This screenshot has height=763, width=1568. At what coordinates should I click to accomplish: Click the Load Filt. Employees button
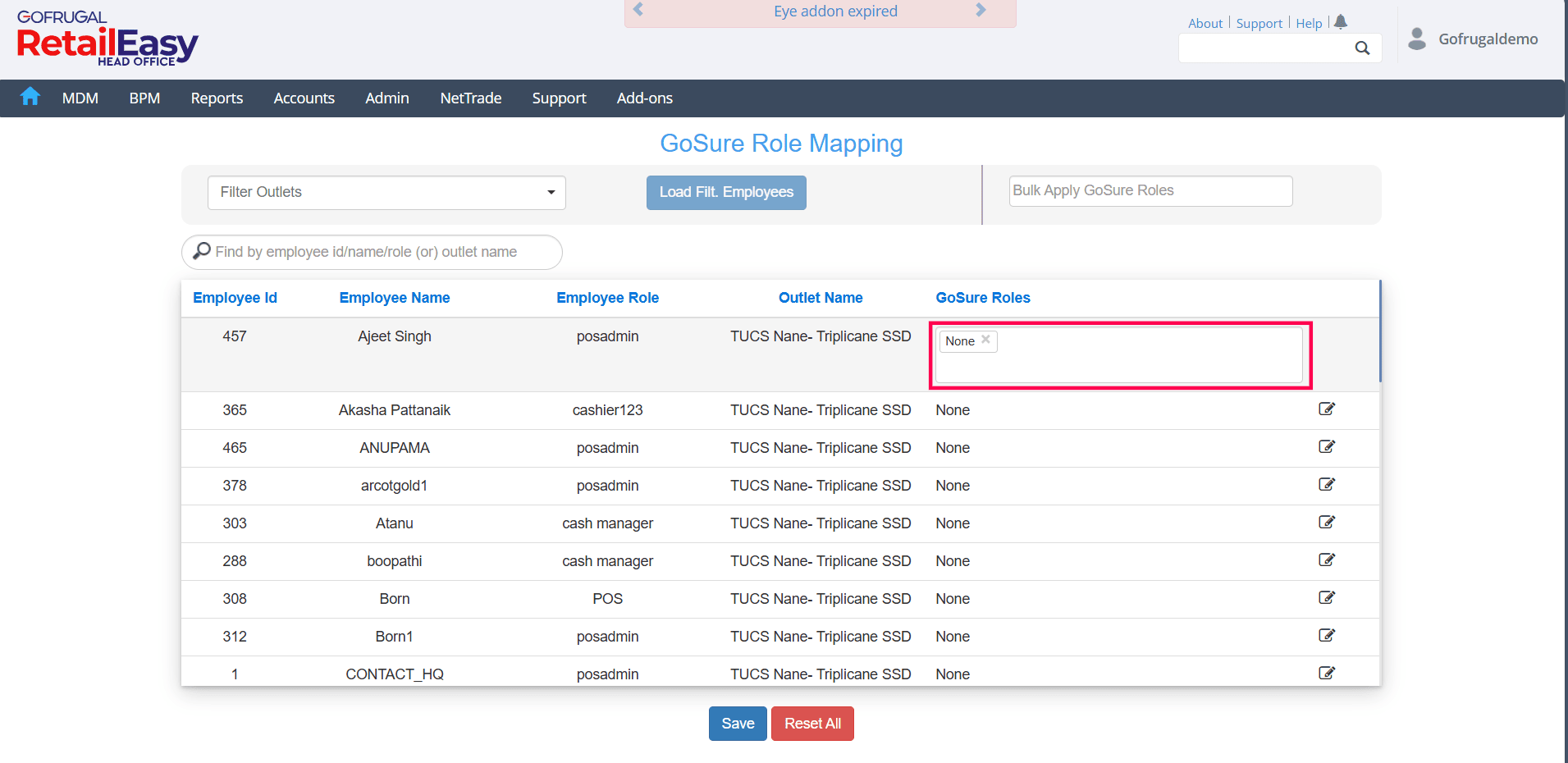click(x=726, y=193)
